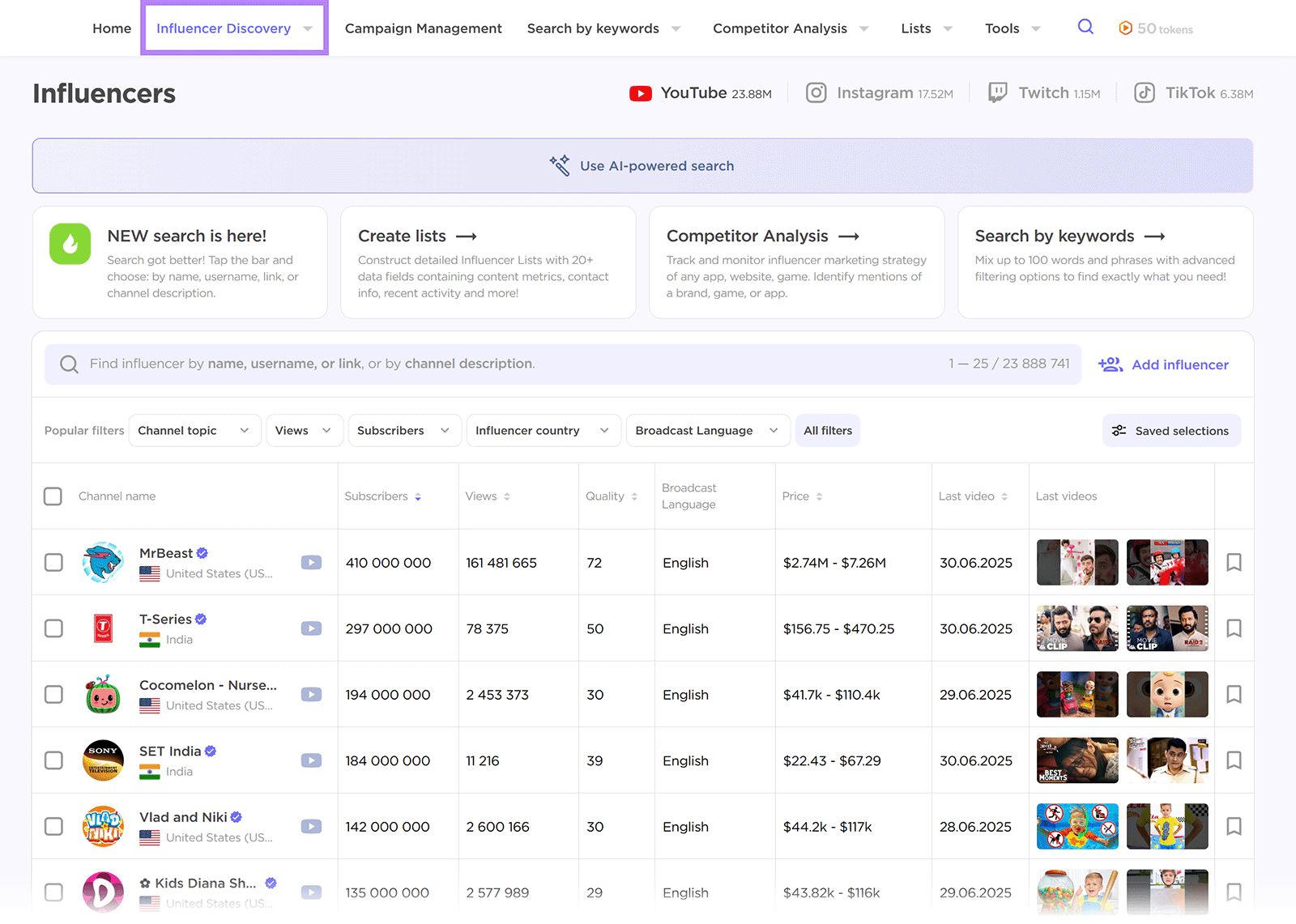Click the influencer search input field
This screenshot has width=1296, height=924.
coord(486,364)
